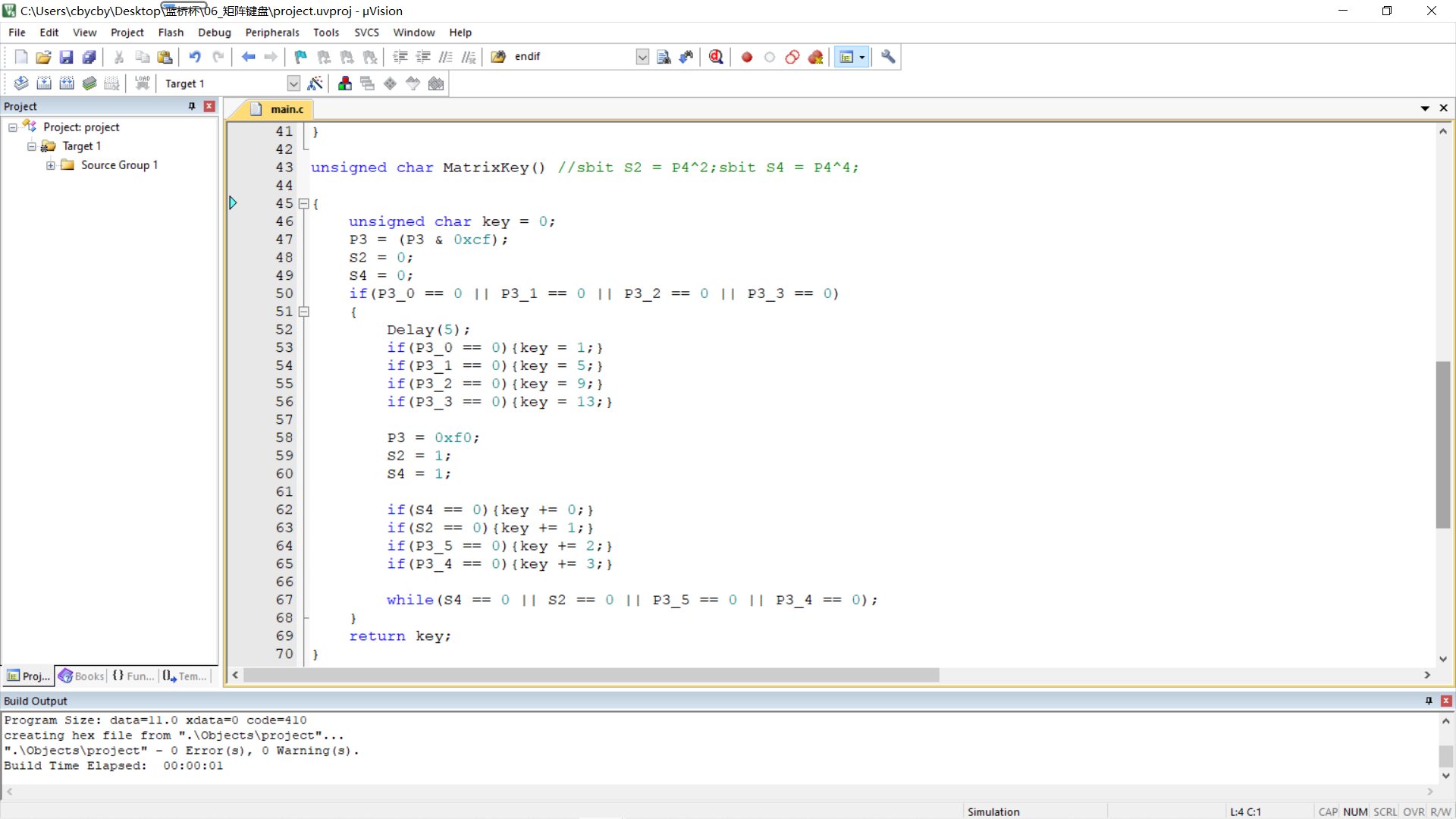Expand the Source Group 1 folder
1456x819 pixels.
click(51, 165)
